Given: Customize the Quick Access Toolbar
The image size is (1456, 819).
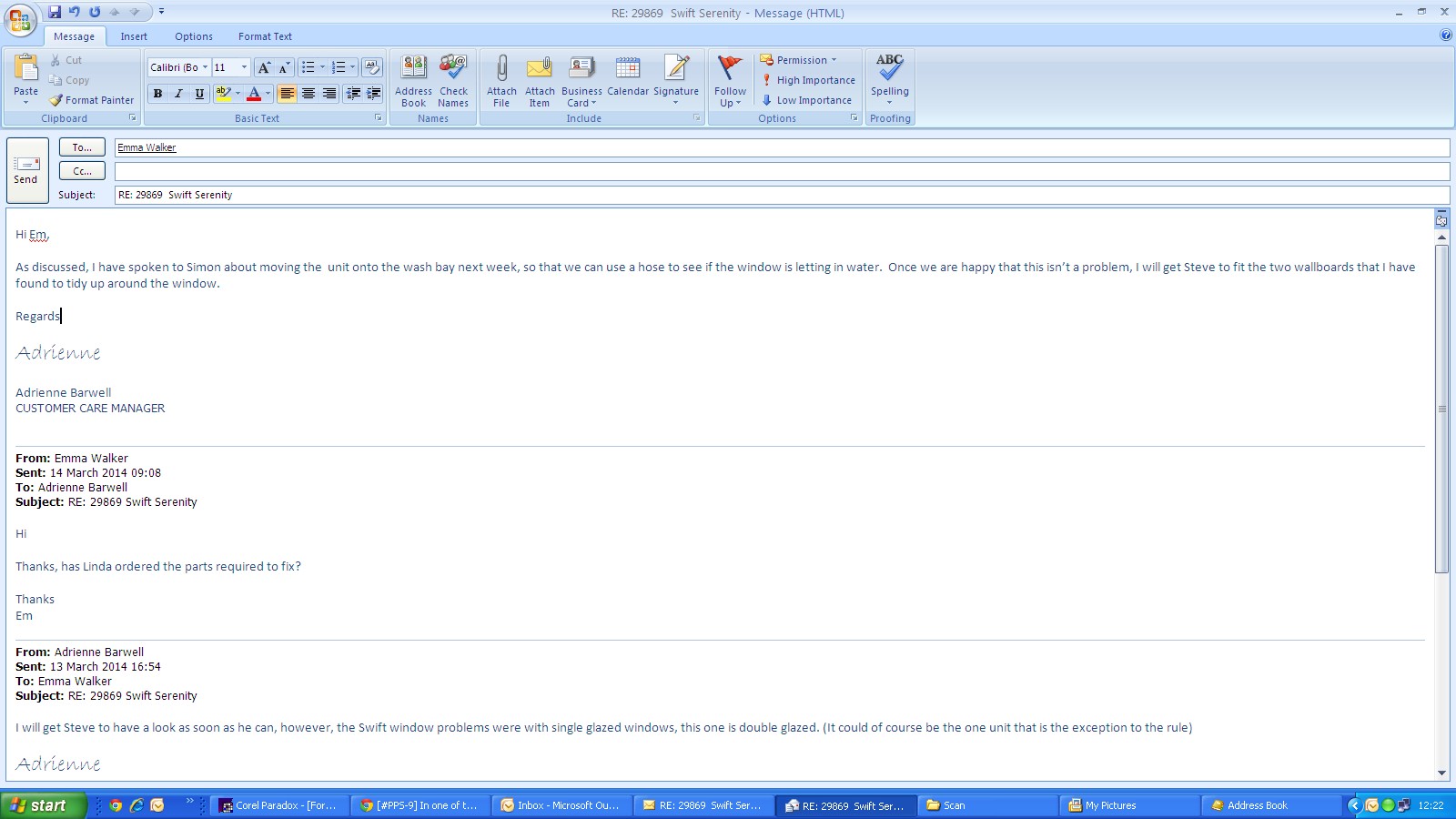Looking at the screenshot, I should pyautogui.click(x=161, y=12).
